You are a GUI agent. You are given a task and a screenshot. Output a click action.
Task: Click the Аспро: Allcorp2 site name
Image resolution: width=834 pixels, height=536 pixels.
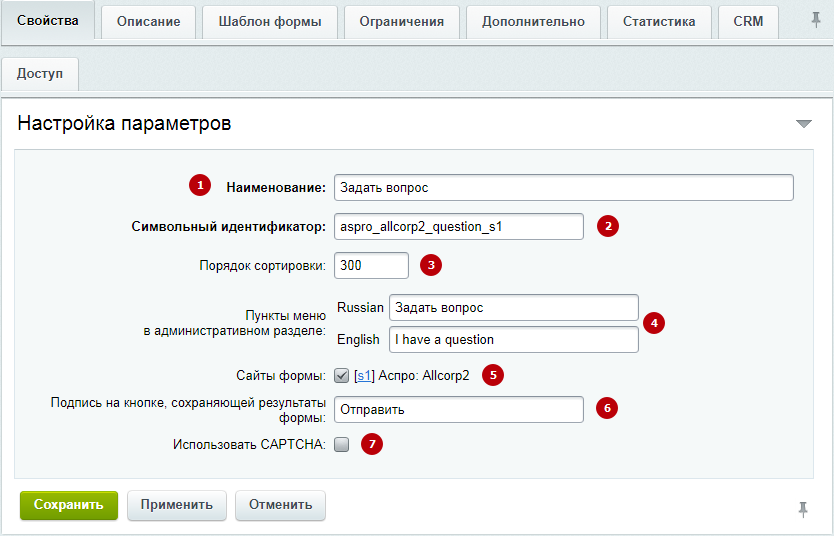(x=424, y=376)
